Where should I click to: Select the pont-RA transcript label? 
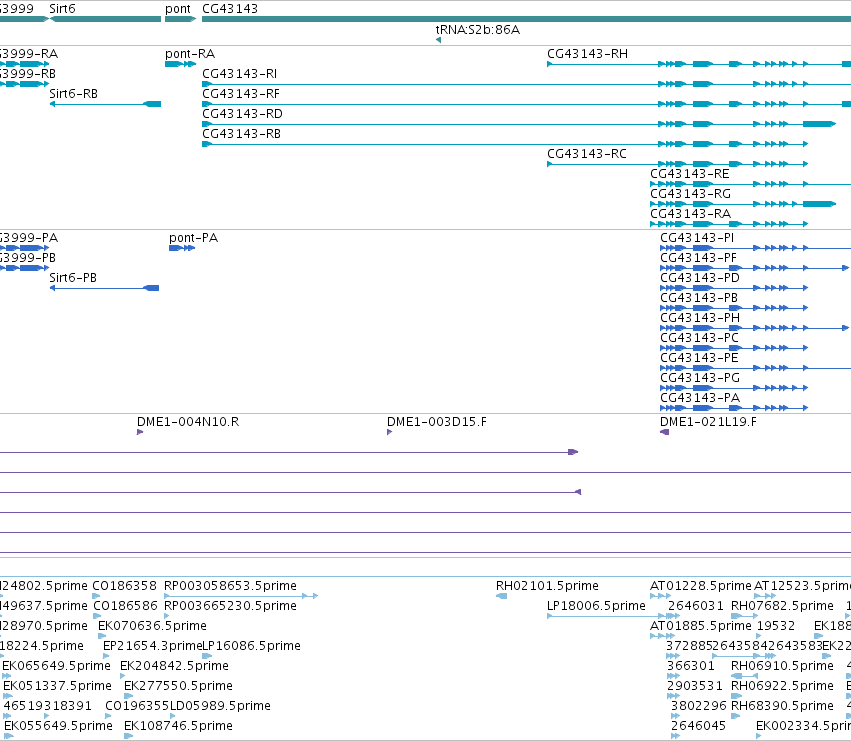pyautogui.click(x=190, y=54)
